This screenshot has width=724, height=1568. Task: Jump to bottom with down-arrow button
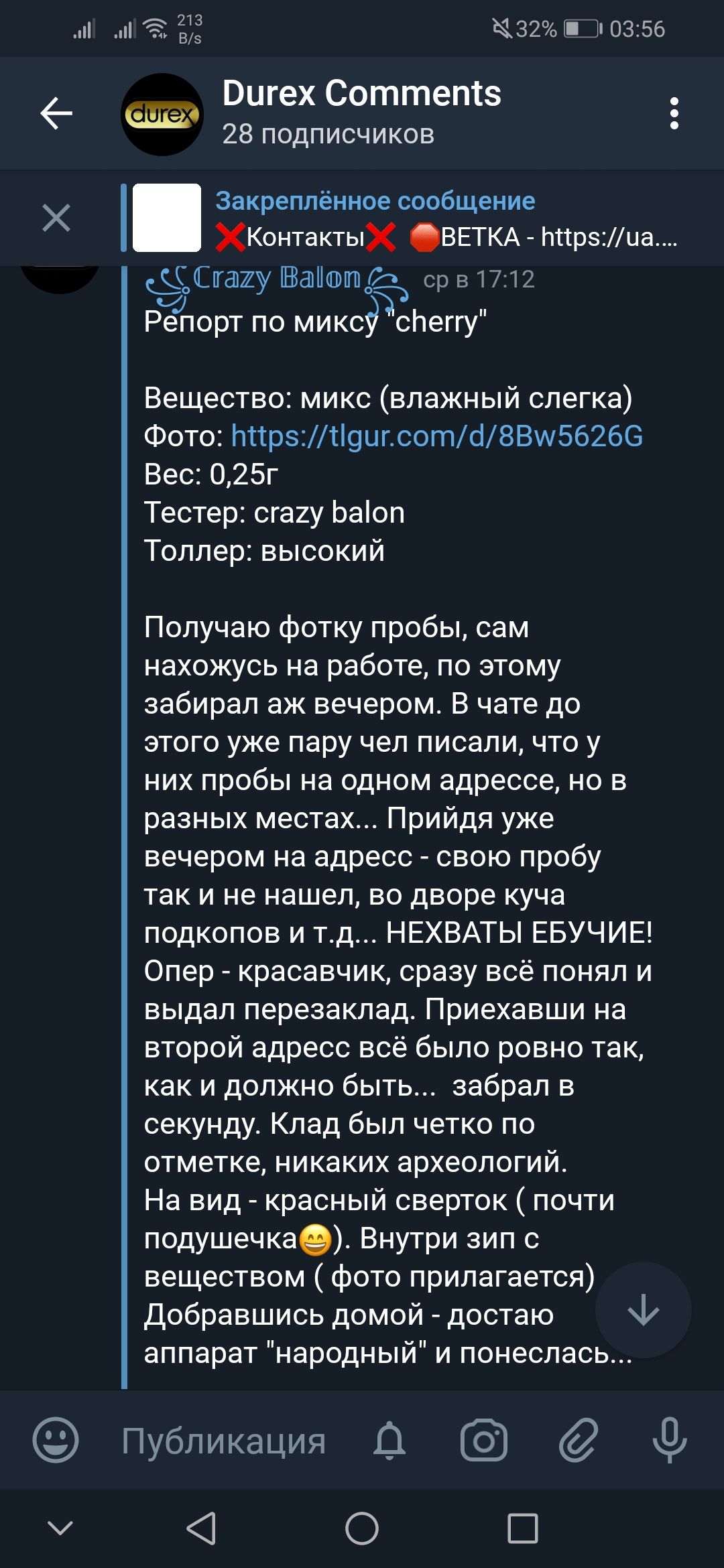[644, 1310]
